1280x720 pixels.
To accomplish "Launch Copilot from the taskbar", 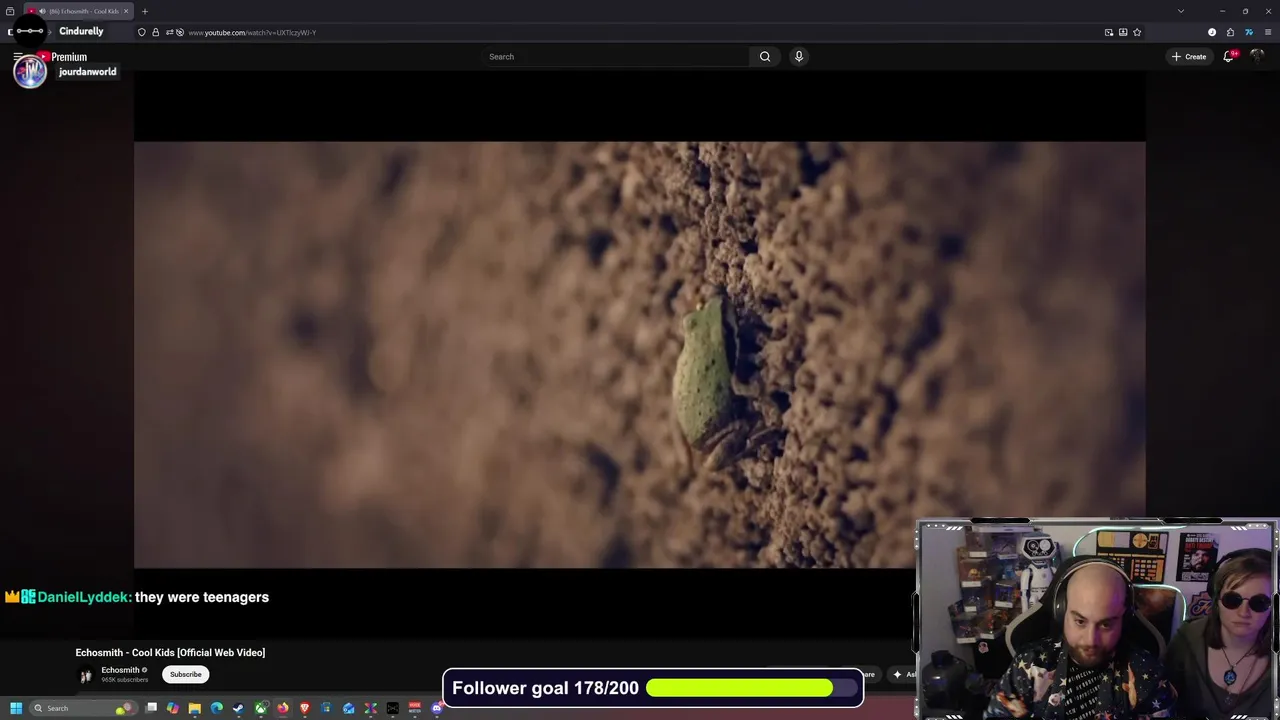I will (173, 708).
